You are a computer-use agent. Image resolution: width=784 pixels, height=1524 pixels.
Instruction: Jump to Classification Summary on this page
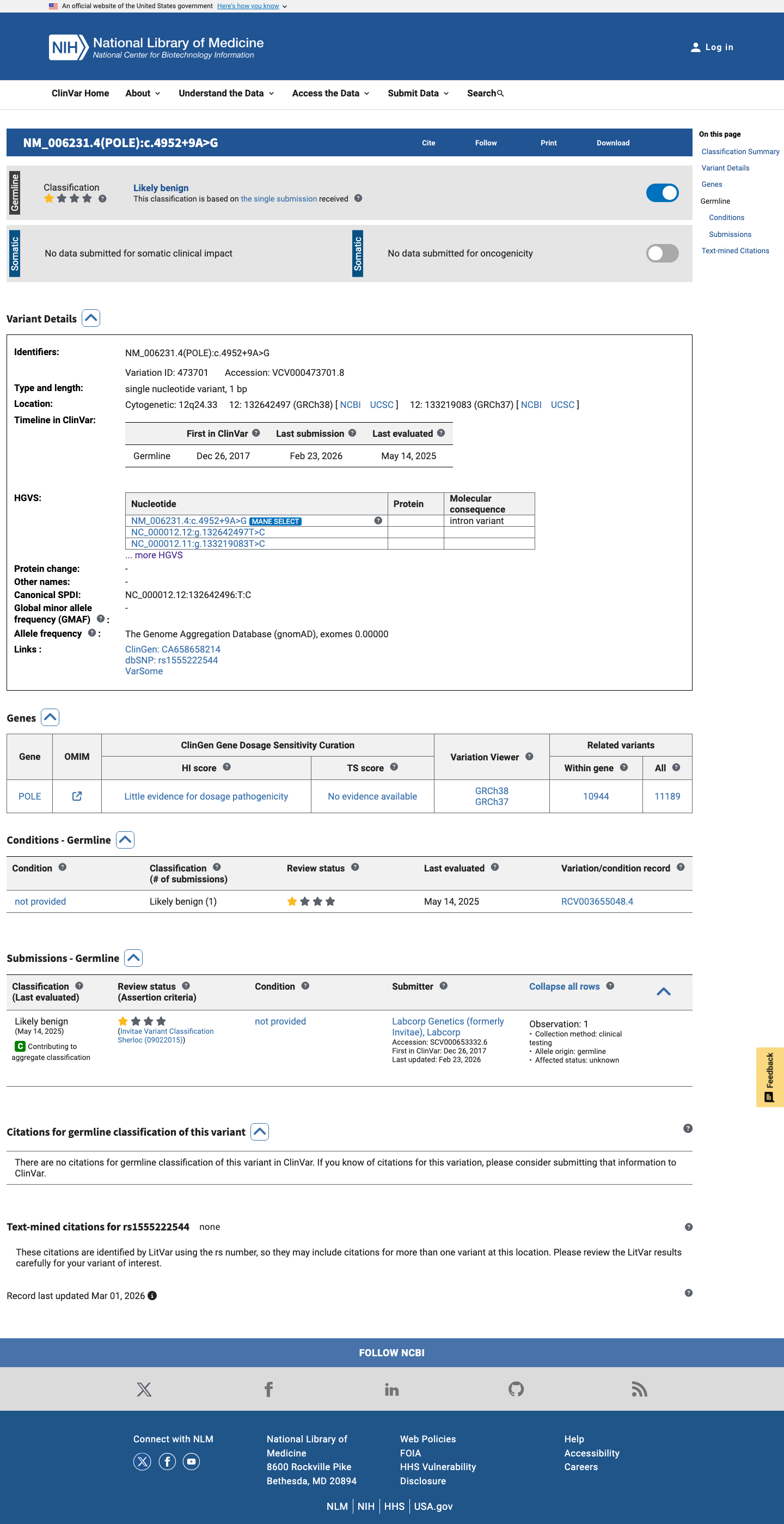740,152
